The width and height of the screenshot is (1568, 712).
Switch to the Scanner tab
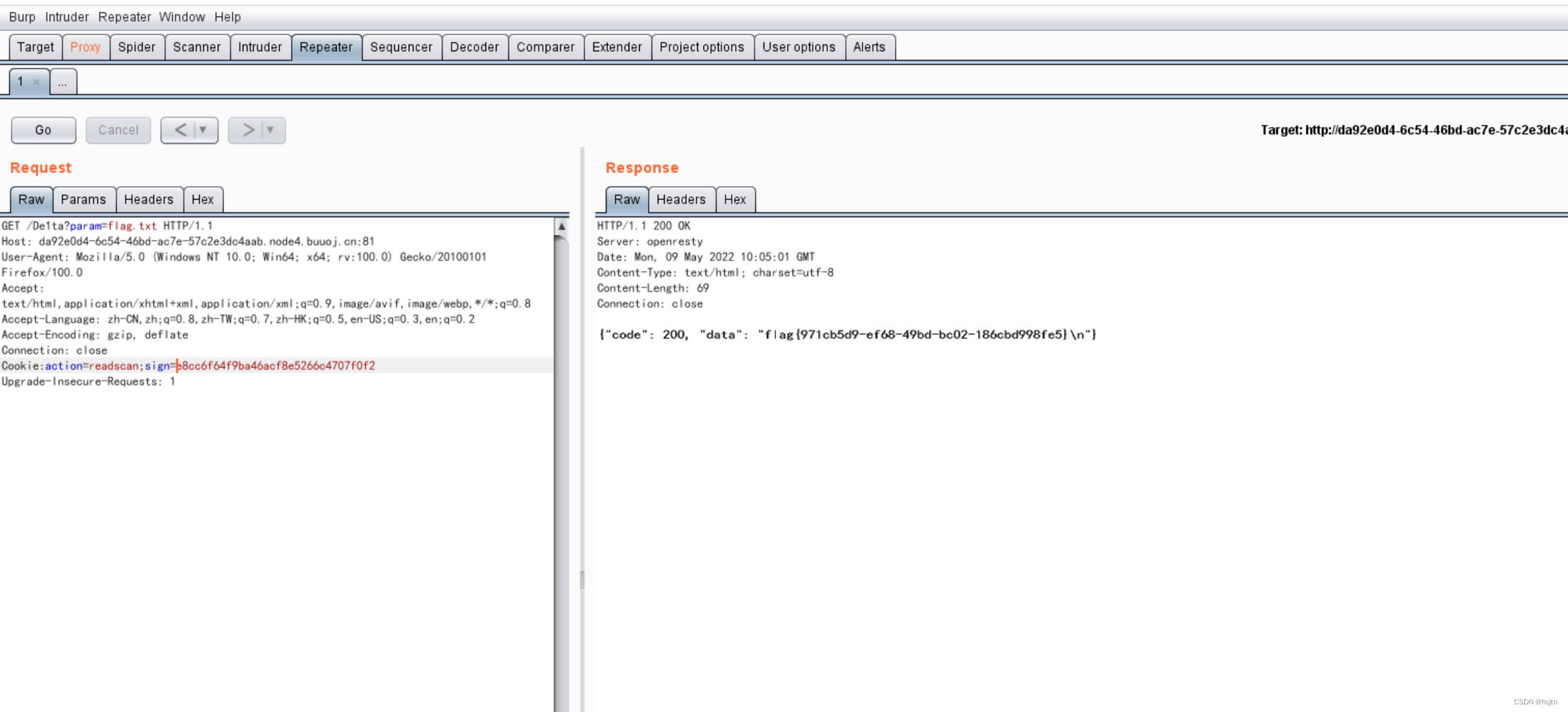pos(197,47)
